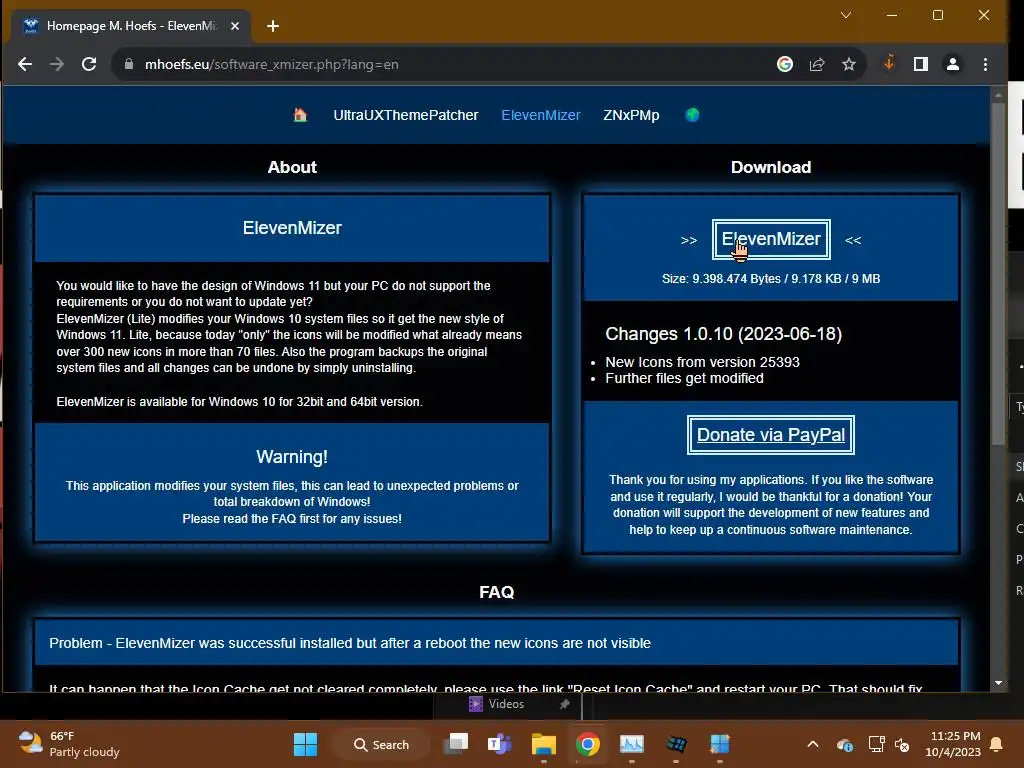The height and width of the screenshot is (768, 1024).
Task: Open Google Chrome taskbar icon
Action: tap(588, 744)
